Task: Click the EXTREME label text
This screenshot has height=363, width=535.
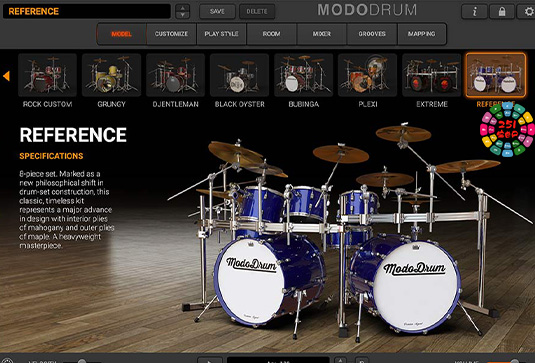Action: [x=432, y=104]
